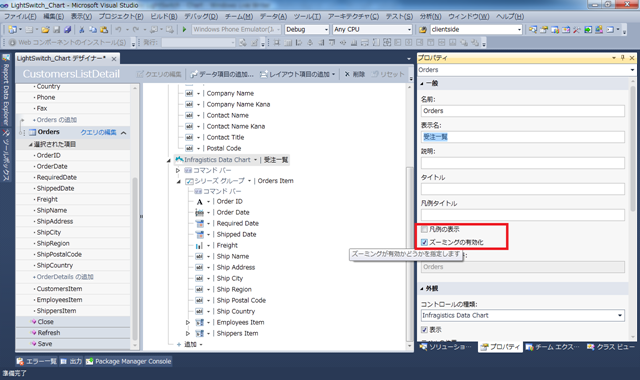Click the date icon beside Order Date
Screen dimensions: 640x380
pos(200,213)
